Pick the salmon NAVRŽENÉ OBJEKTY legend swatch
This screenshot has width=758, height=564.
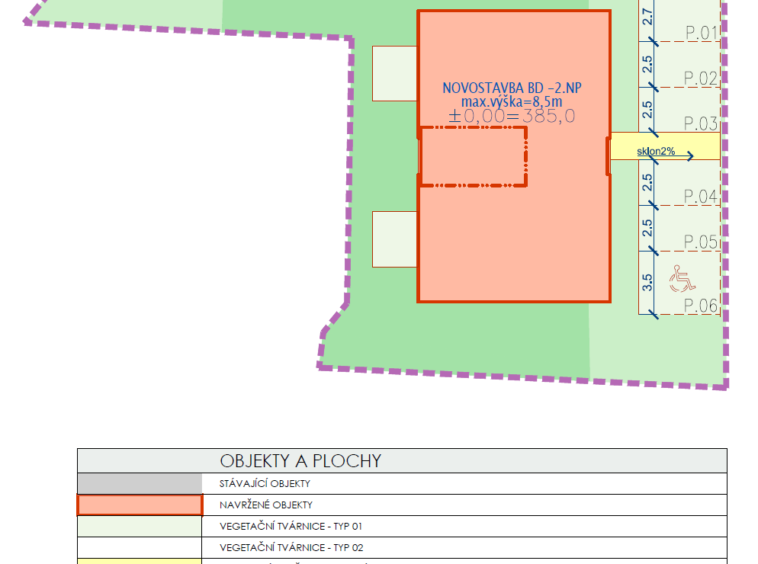140,505
